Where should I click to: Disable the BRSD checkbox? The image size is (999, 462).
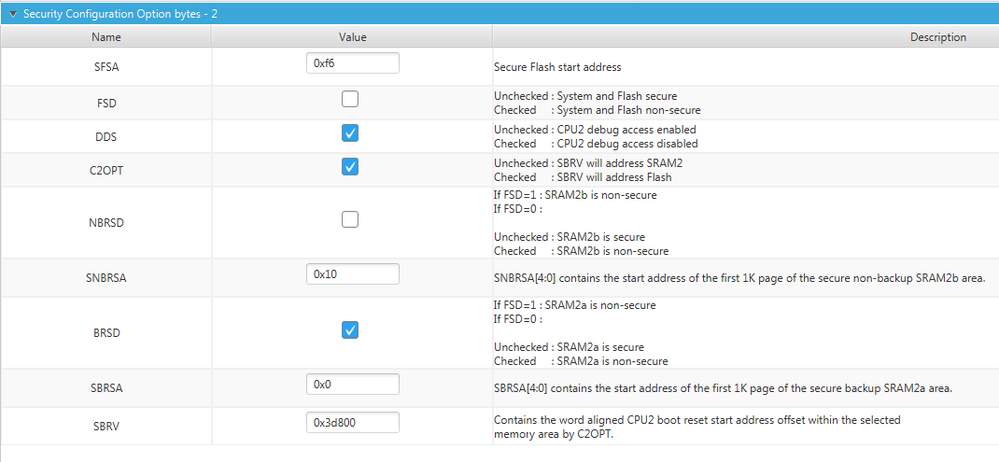pyautogui.click(x=350, y=330)
